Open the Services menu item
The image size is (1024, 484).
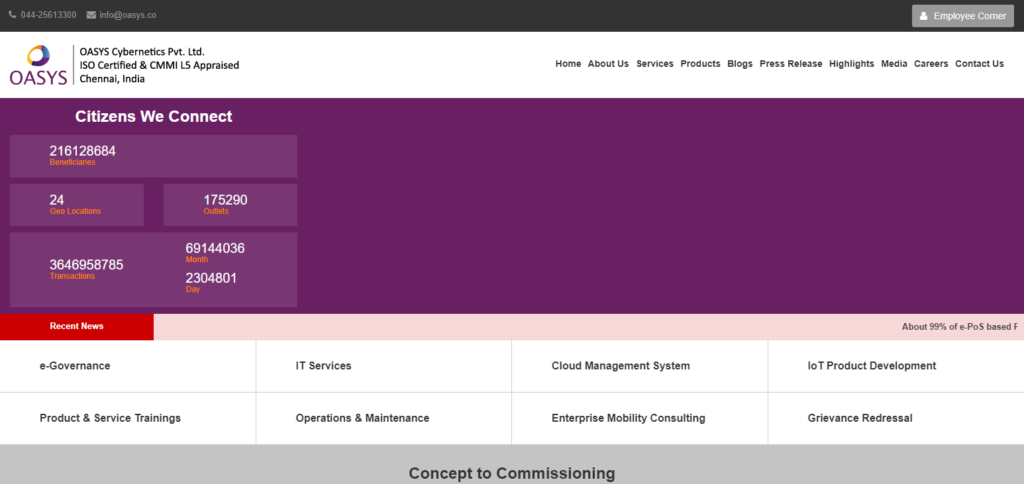(x=655, y=64)
